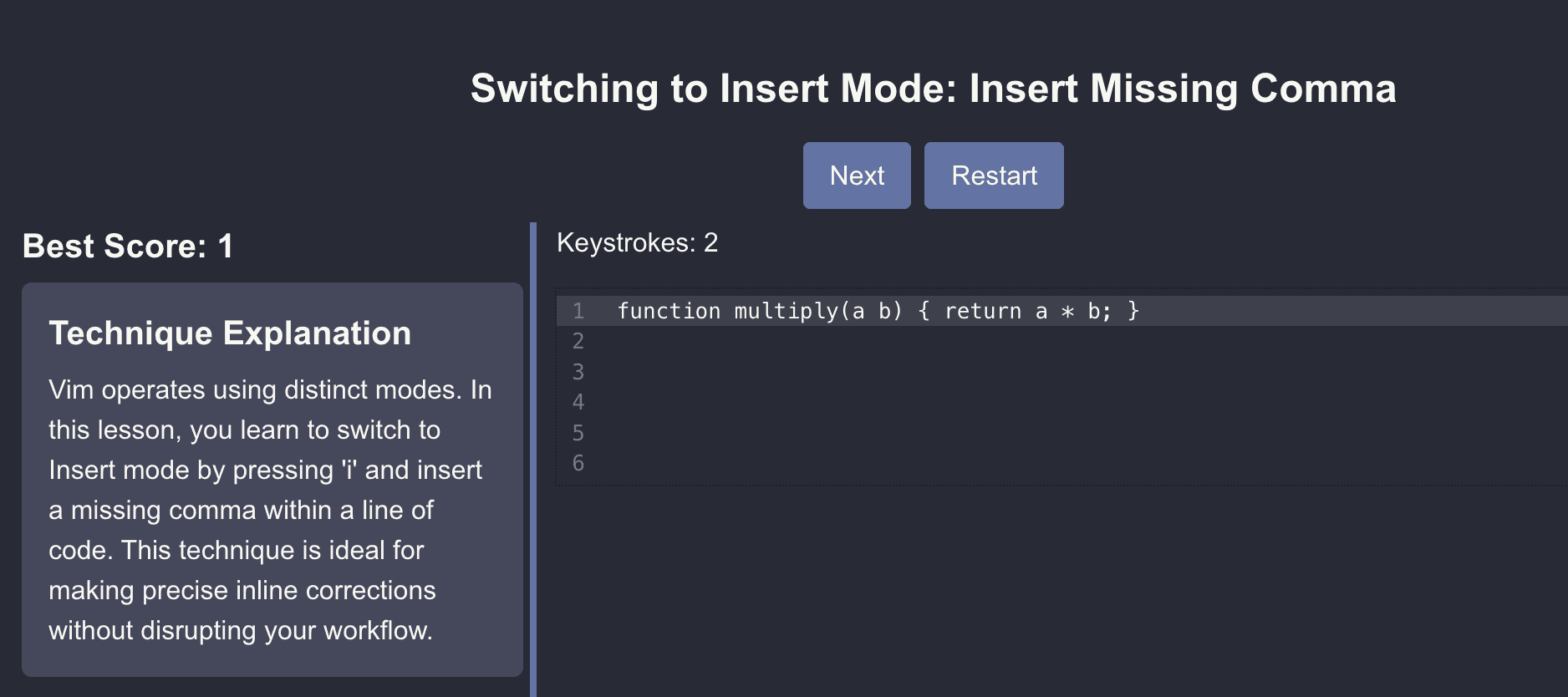Click line number 6 in gutter
This screenshot has height=697, width=1568.
[x=578, y=463]
